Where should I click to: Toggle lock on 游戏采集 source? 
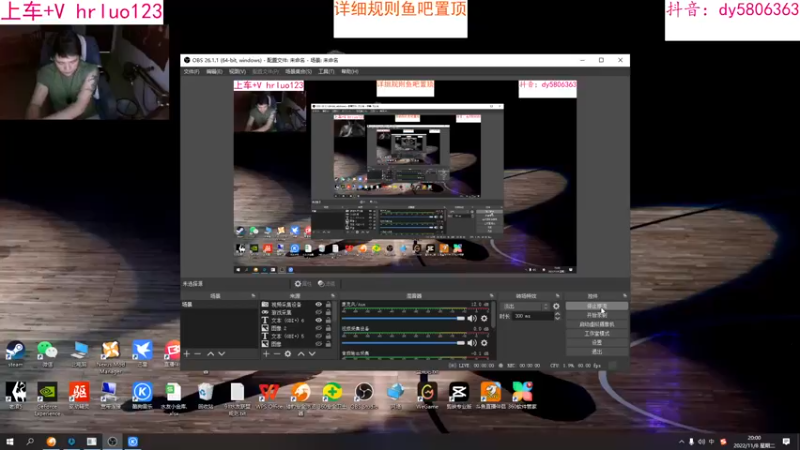328,312
